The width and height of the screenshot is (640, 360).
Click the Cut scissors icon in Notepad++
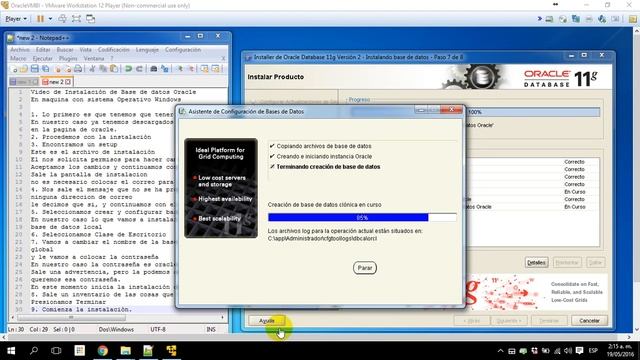(x=92, y=69)
